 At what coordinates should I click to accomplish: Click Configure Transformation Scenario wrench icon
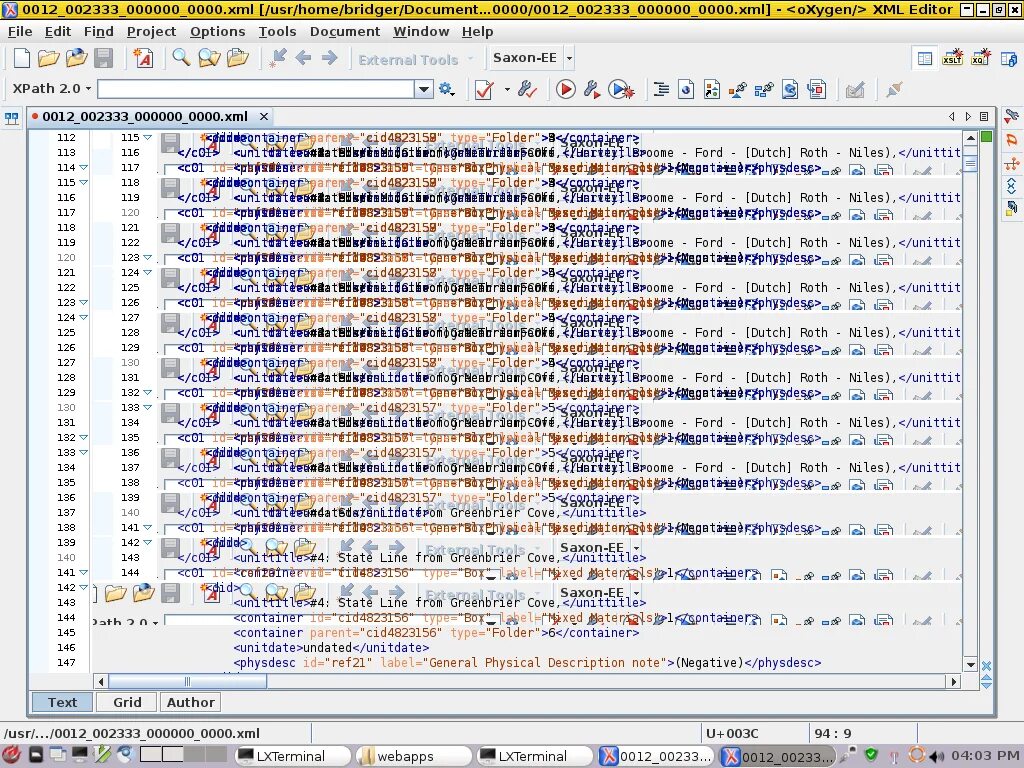click(592, 89)
